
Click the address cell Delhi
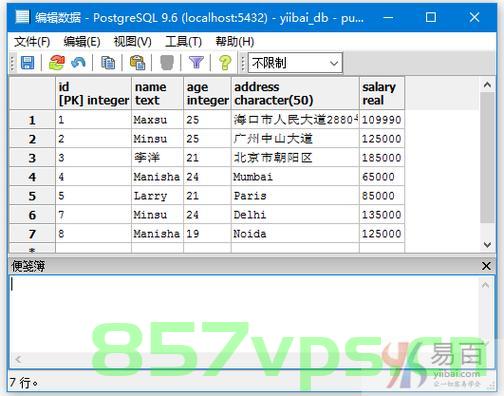click(295, 215)
